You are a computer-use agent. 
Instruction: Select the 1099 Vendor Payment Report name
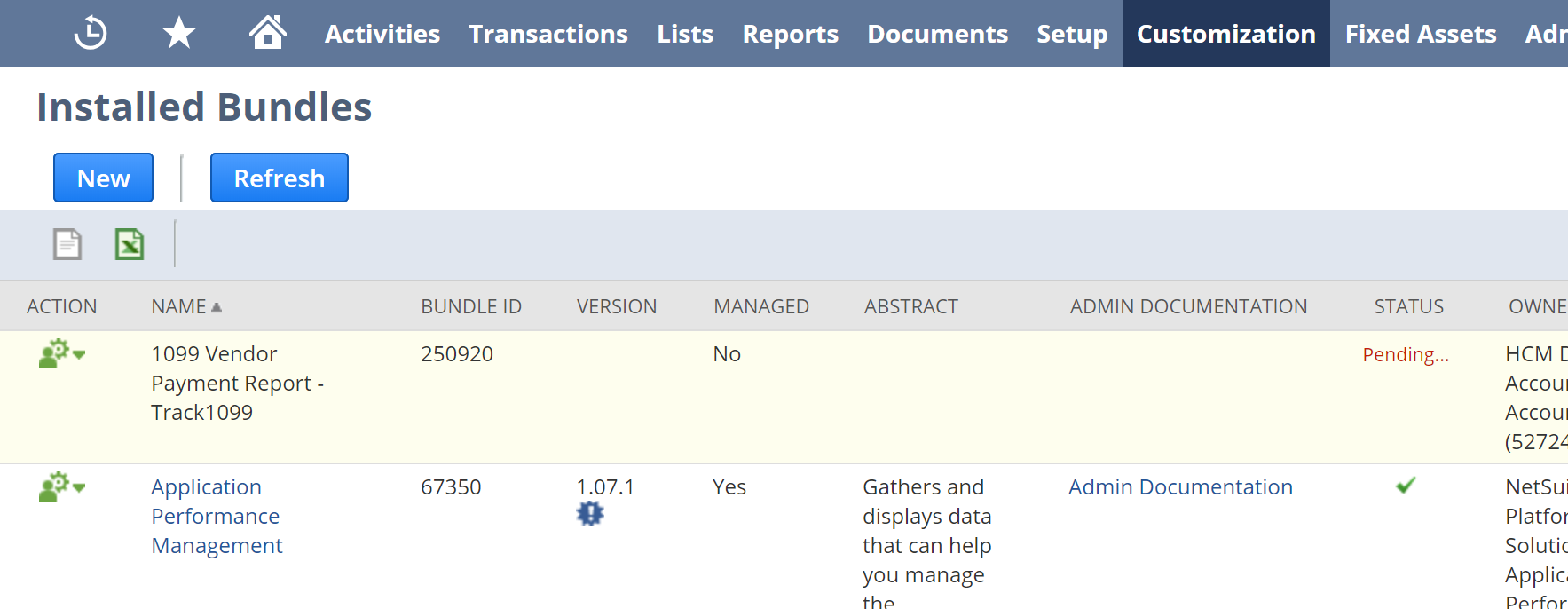[x=238, y=383]
